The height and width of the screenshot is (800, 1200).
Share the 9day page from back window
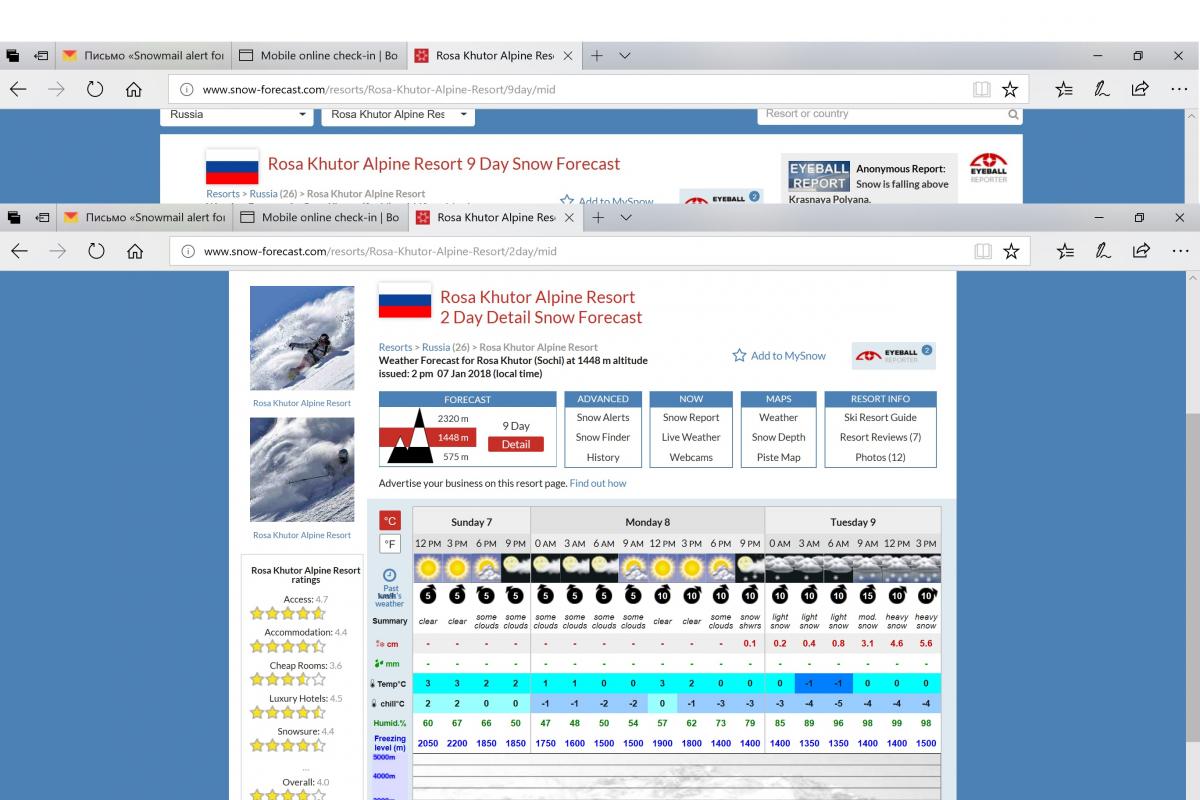point(1140,89)
